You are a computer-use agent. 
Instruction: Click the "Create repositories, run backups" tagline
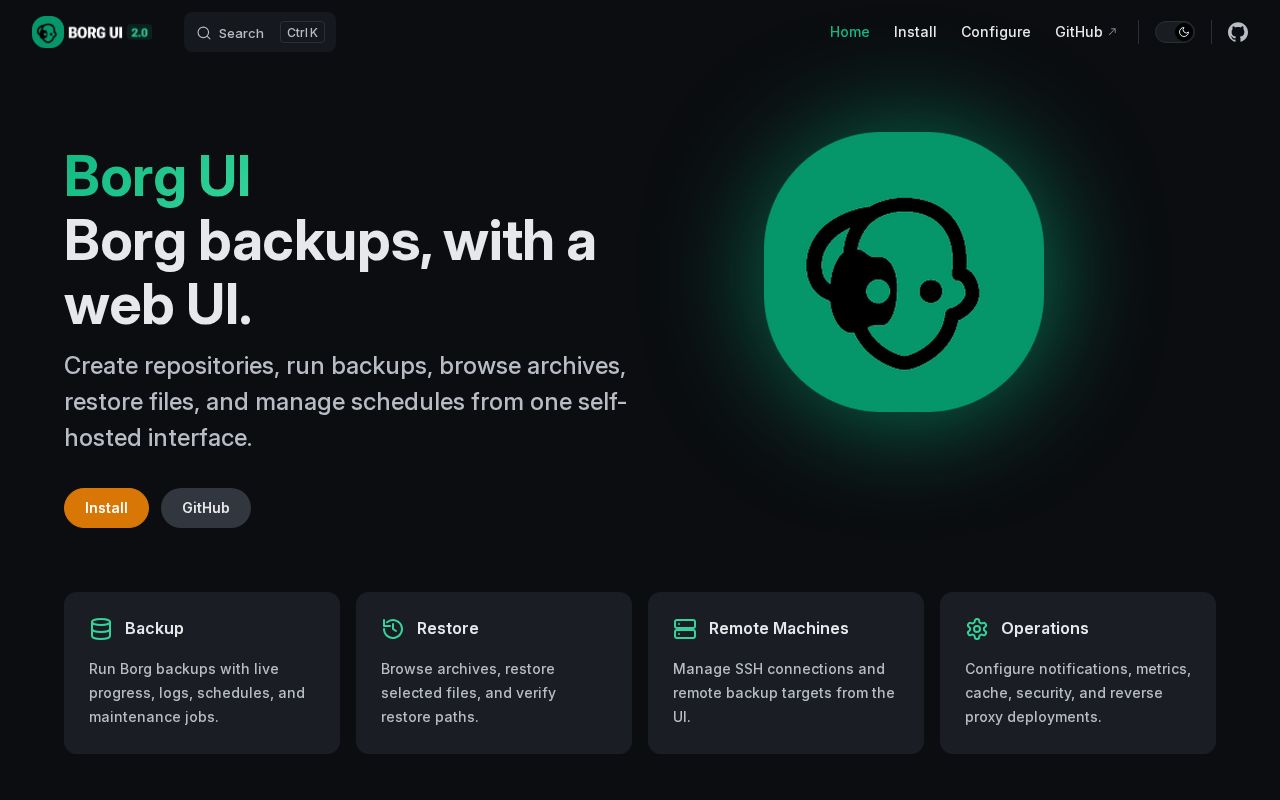346,401
